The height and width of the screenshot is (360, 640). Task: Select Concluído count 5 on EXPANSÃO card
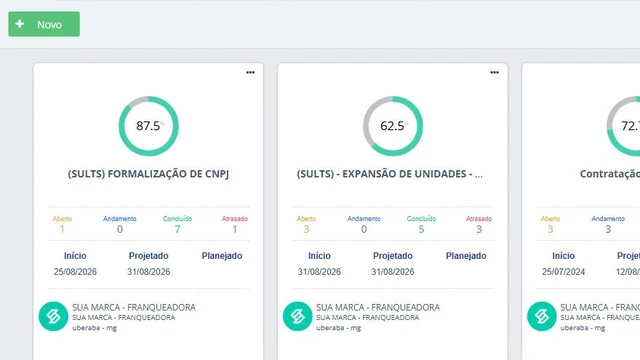(x=421, y=229)
